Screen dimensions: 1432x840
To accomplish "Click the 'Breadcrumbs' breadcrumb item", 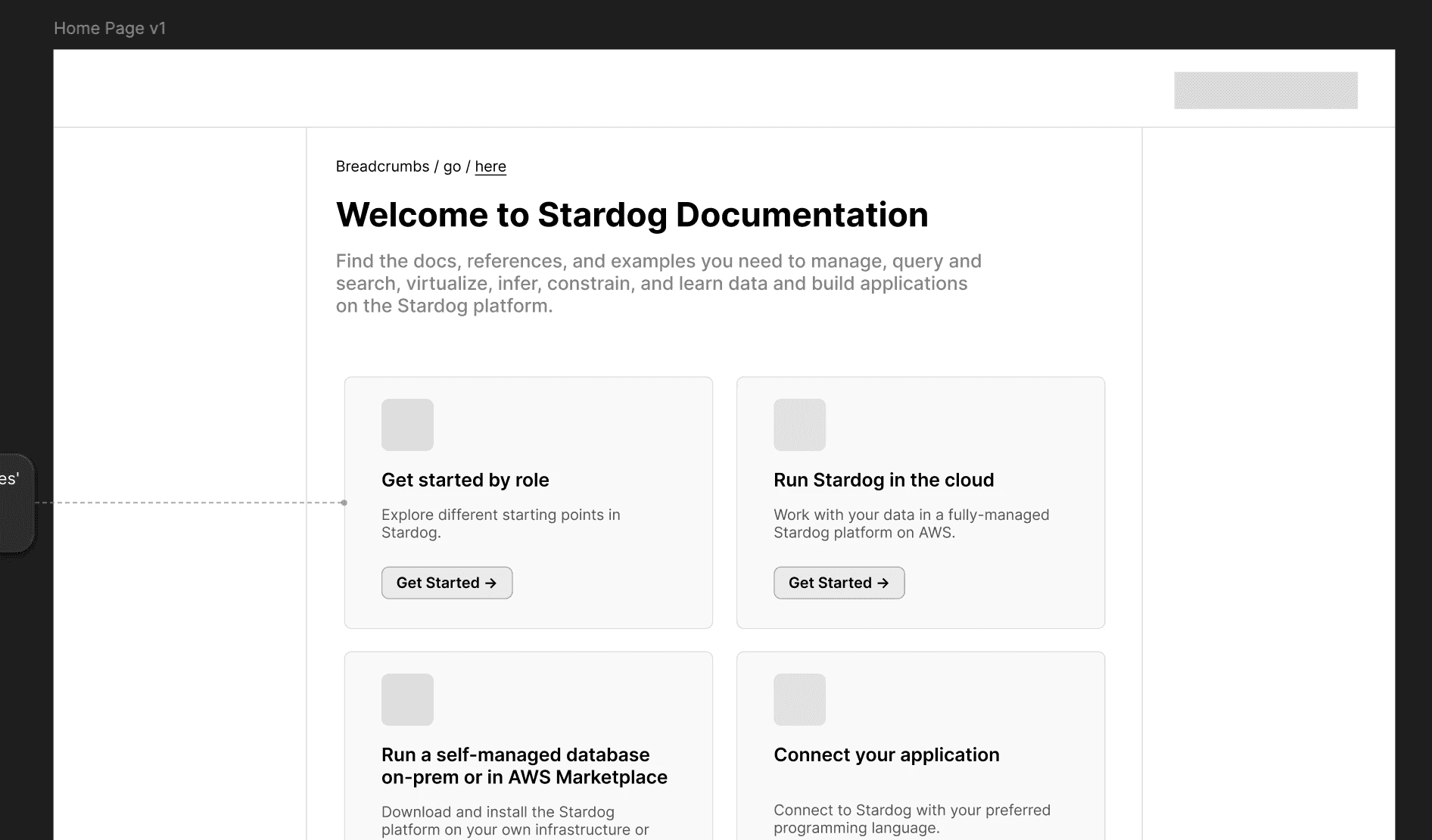I will 382,166.
